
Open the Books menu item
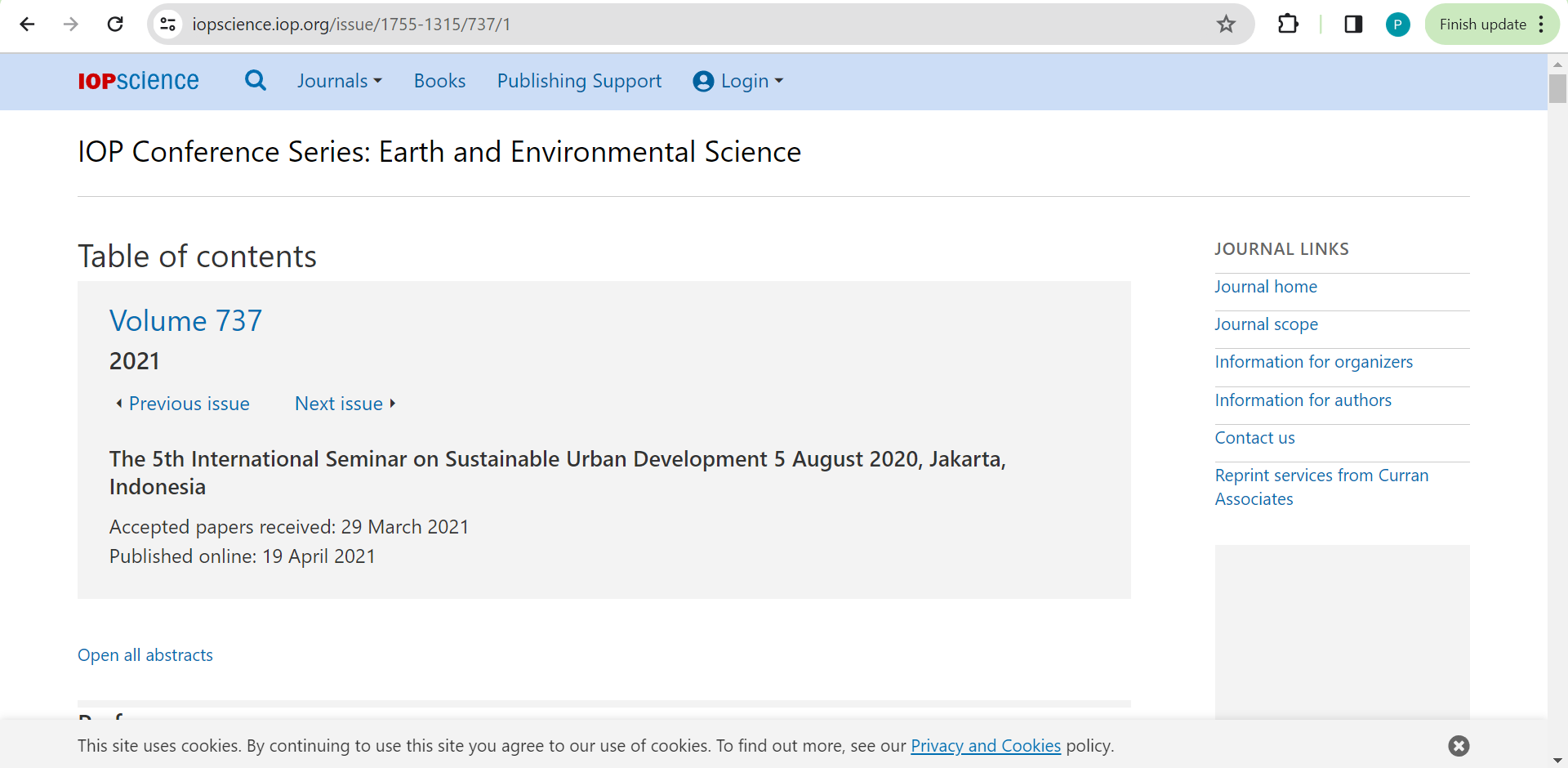(439, 81)
